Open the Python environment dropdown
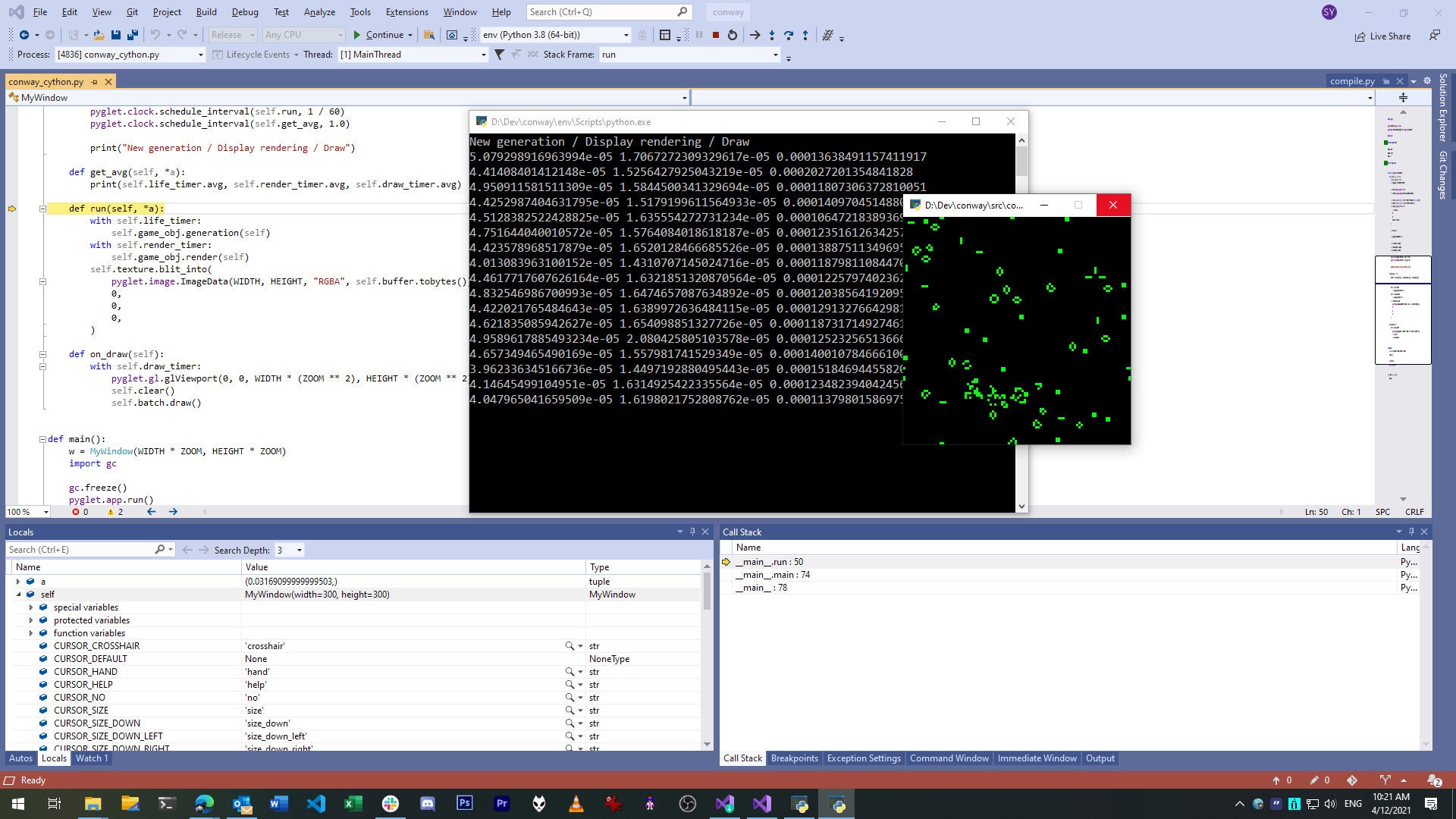 pos(626,35)
